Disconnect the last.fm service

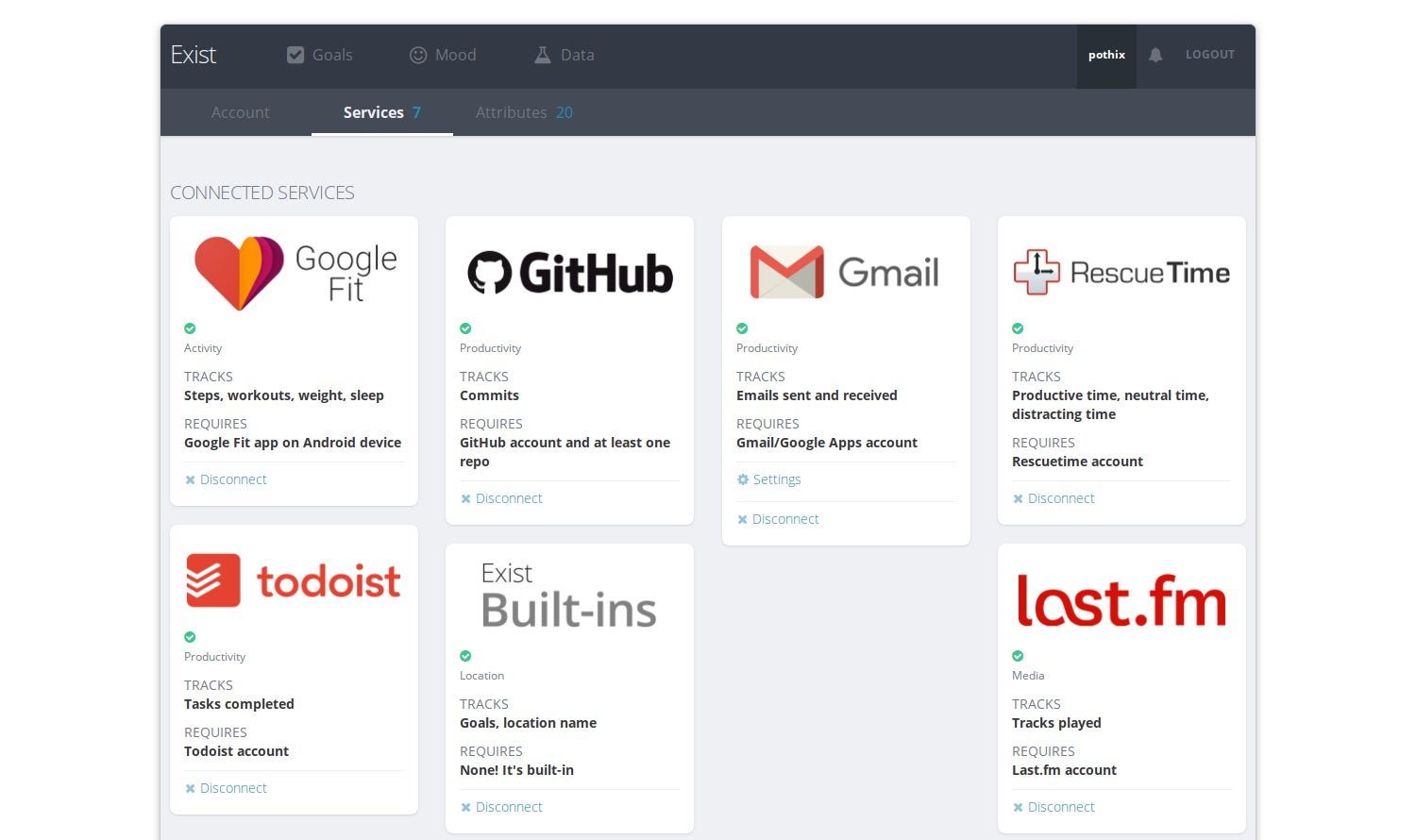click(1054, 807)
